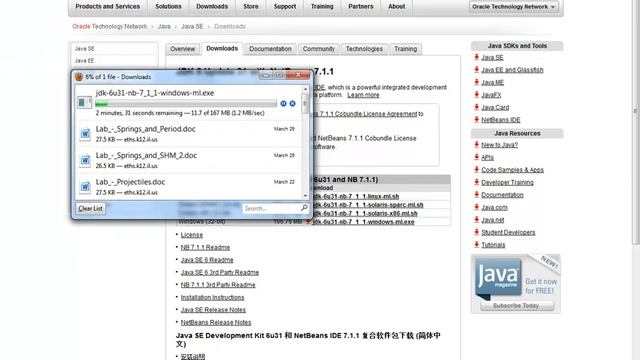This screenshot has width=640, height=360.
Task: Open the NB 7.1.1 Readme link
Action: pyautogui.click(x=205, y=247)
